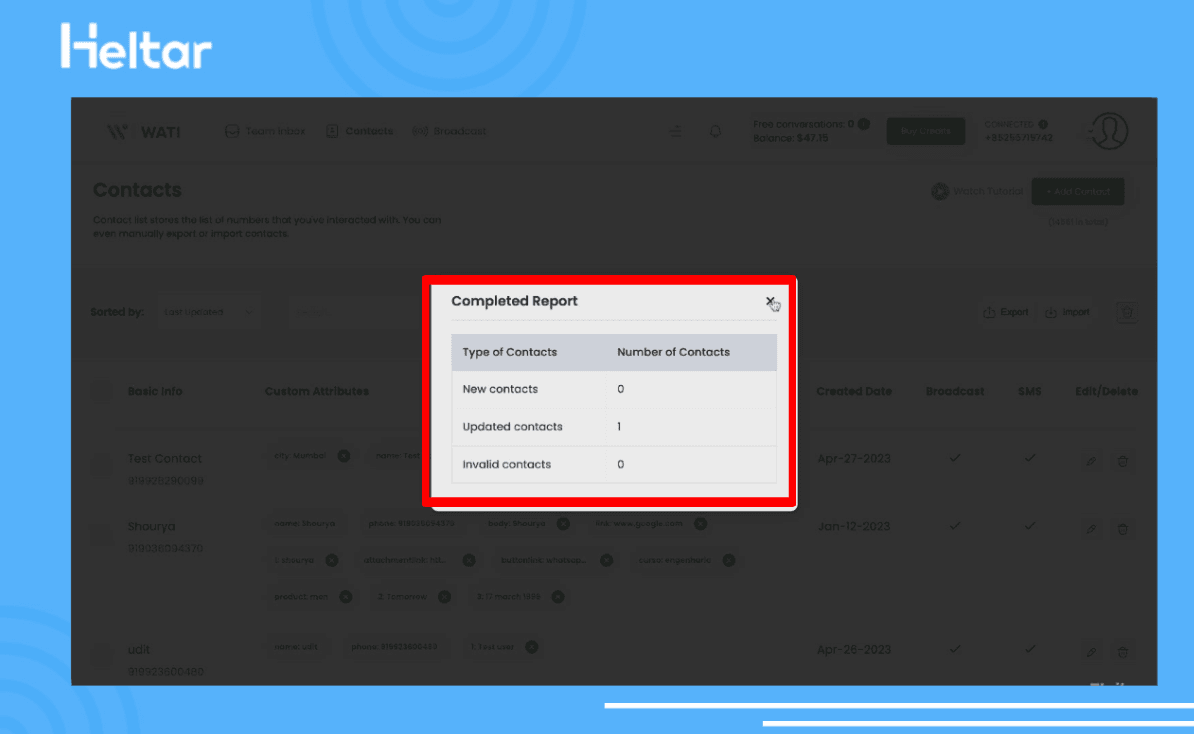Viewport: 1194px width, 734px height.
Task: Close the Completed Report dialog
Action: pyautogui.click(x=769, y=301)
